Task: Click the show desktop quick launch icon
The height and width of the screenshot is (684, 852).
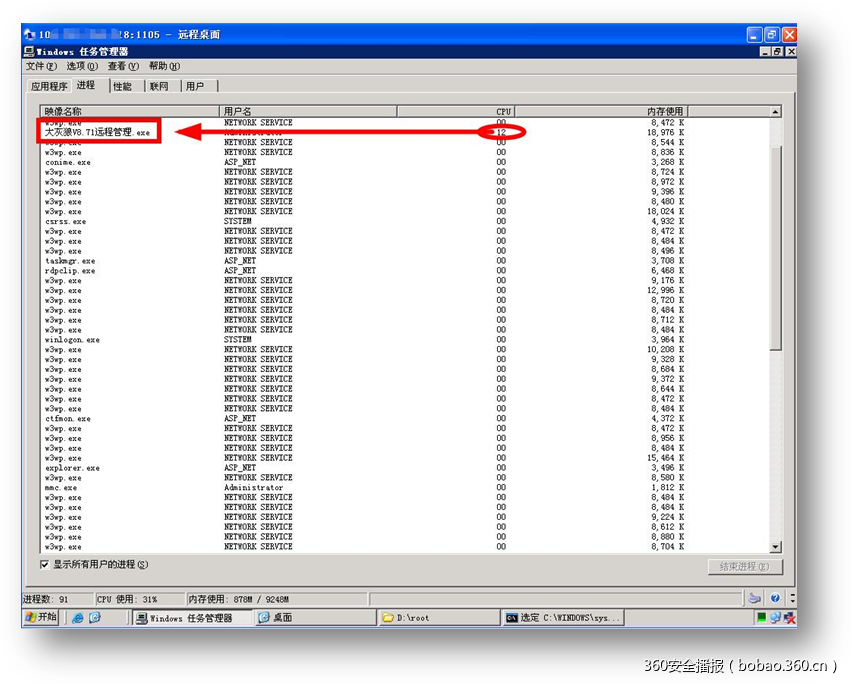Action: [x=95, y=618]
